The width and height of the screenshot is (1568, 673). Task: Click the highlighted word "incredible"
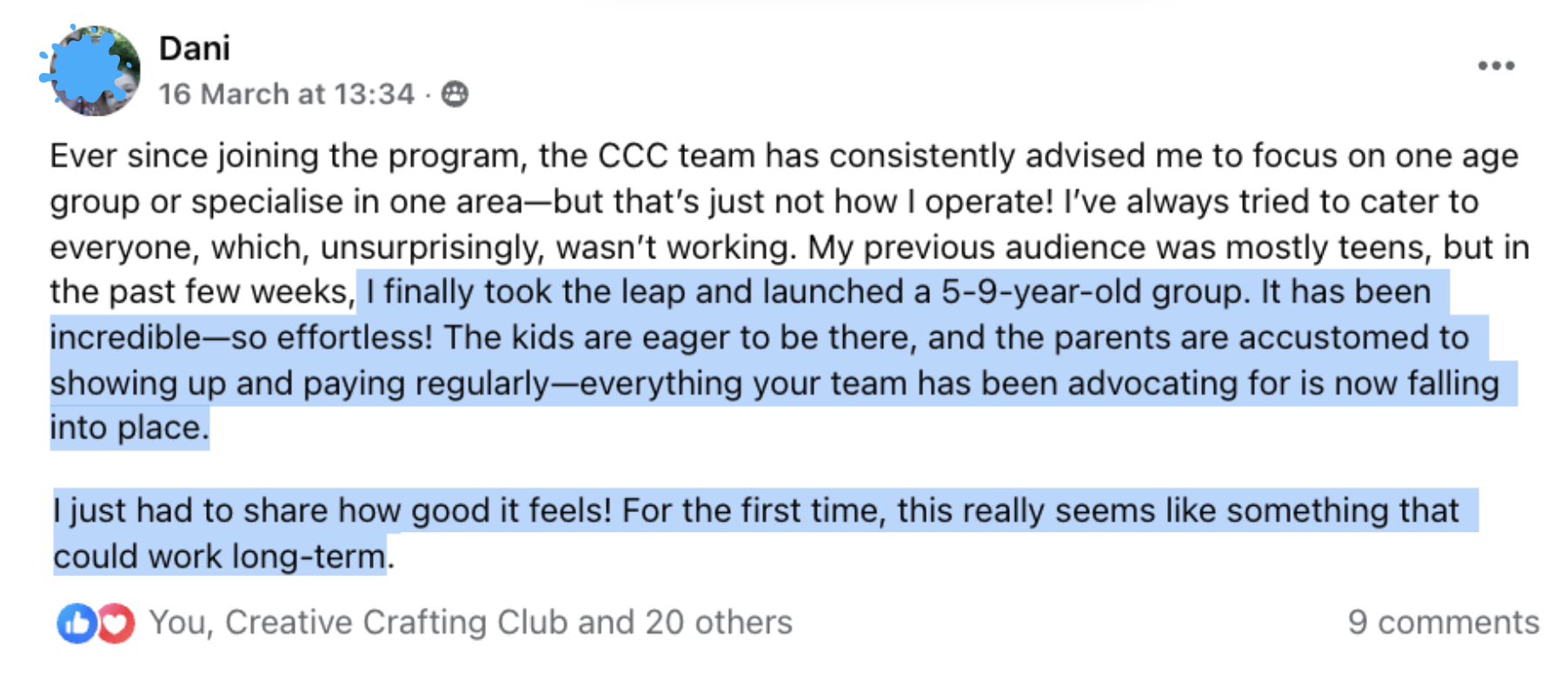tap(125, 337)
